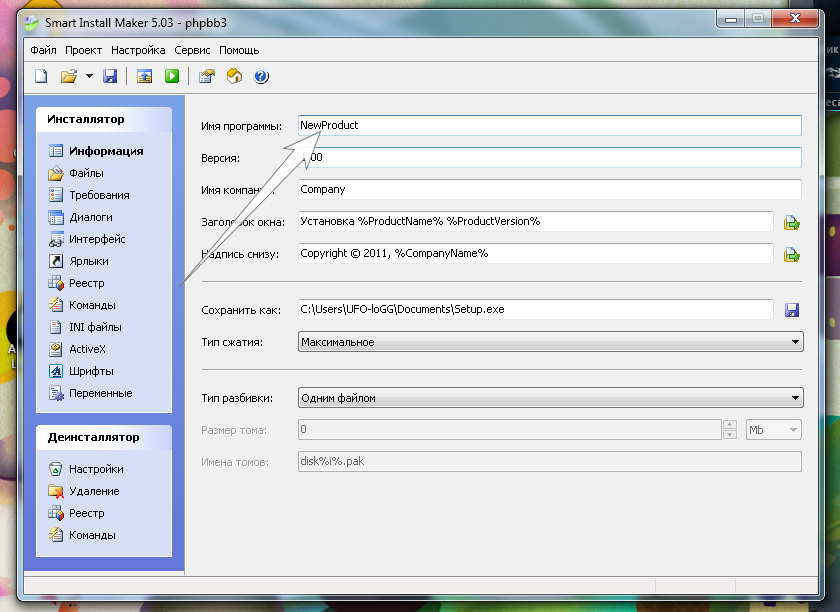Go to Ярлыки section in sidebar
Image resolution: width=840 pixels, height=612 pixels.
[x=88, y=261]
